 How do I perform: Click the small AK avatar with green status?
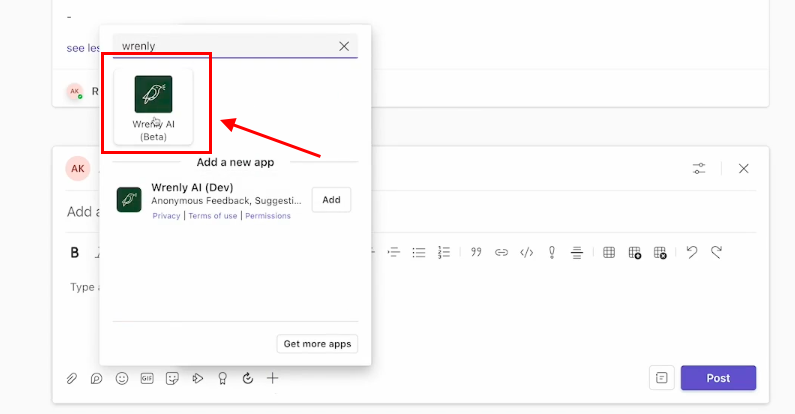(75, 92)
